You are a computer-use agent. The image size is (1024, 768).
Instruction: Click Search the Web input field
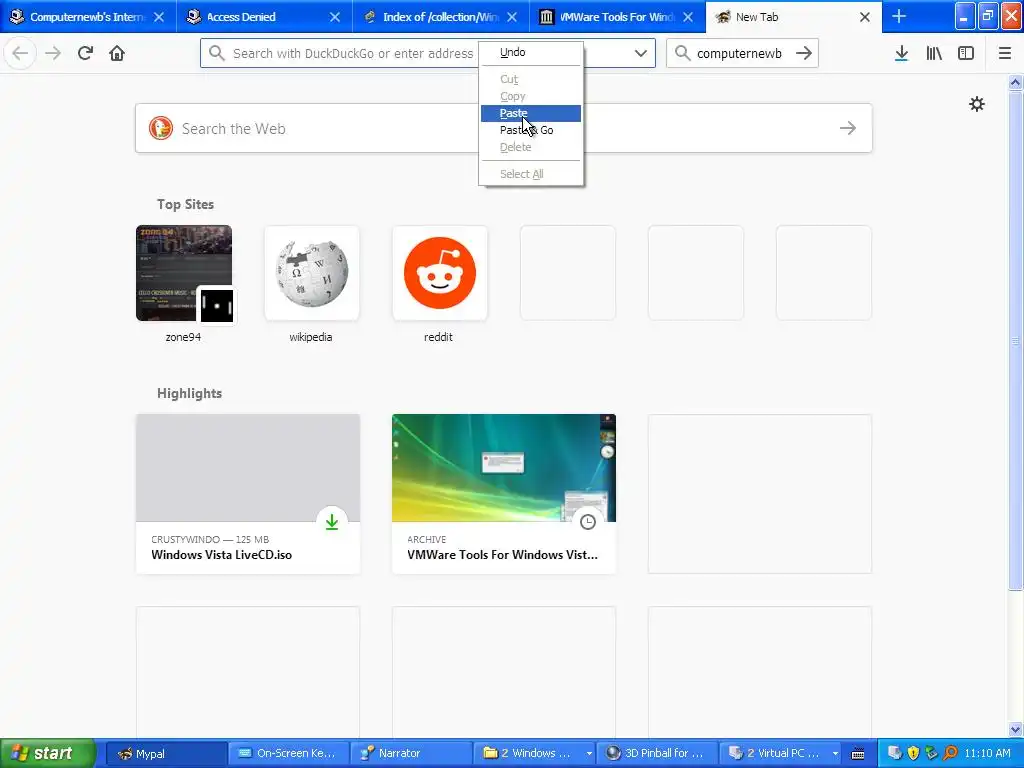coord(504,128)
